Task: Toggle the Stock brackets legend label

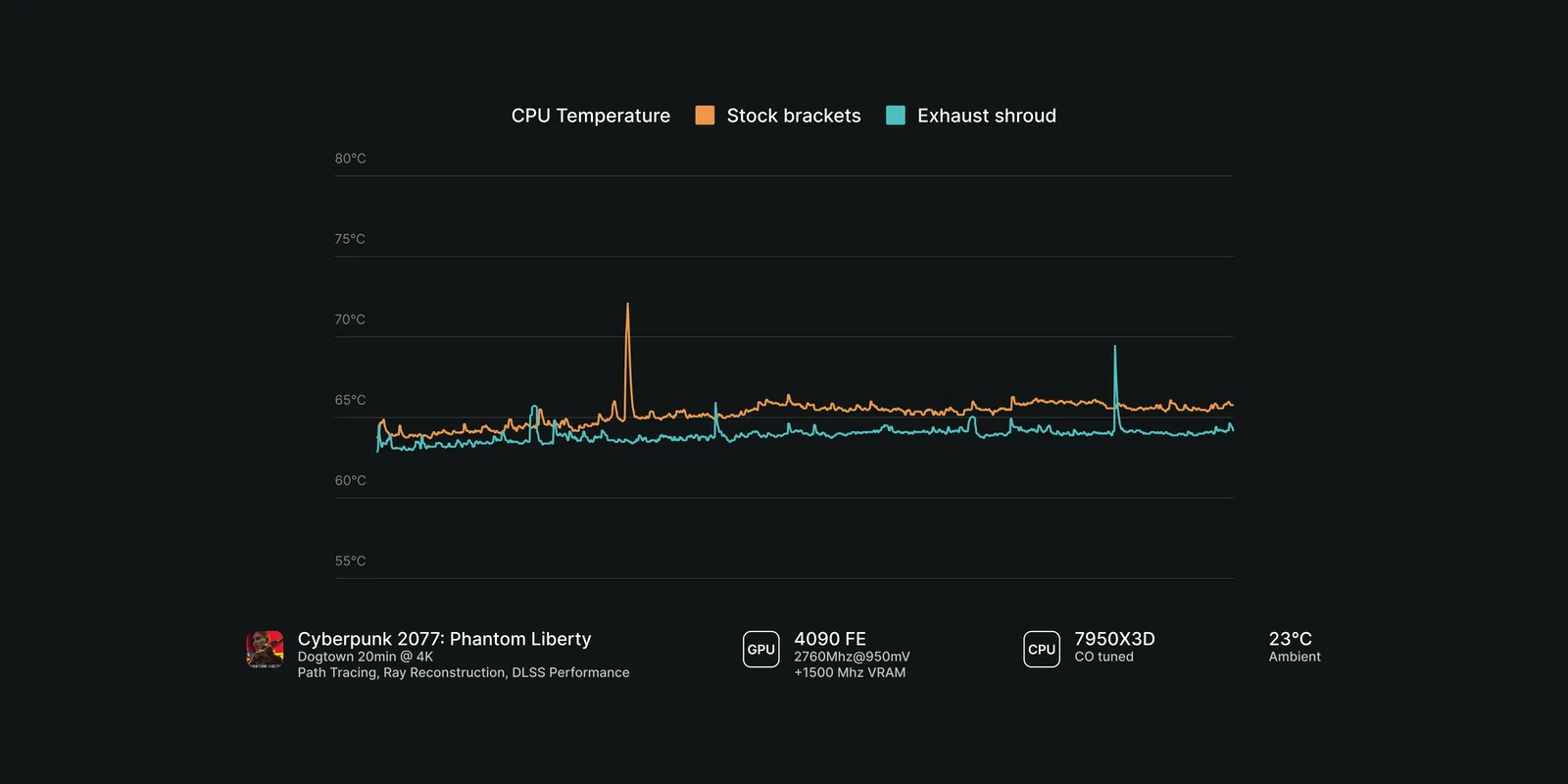Action: (x=794, y=116)
